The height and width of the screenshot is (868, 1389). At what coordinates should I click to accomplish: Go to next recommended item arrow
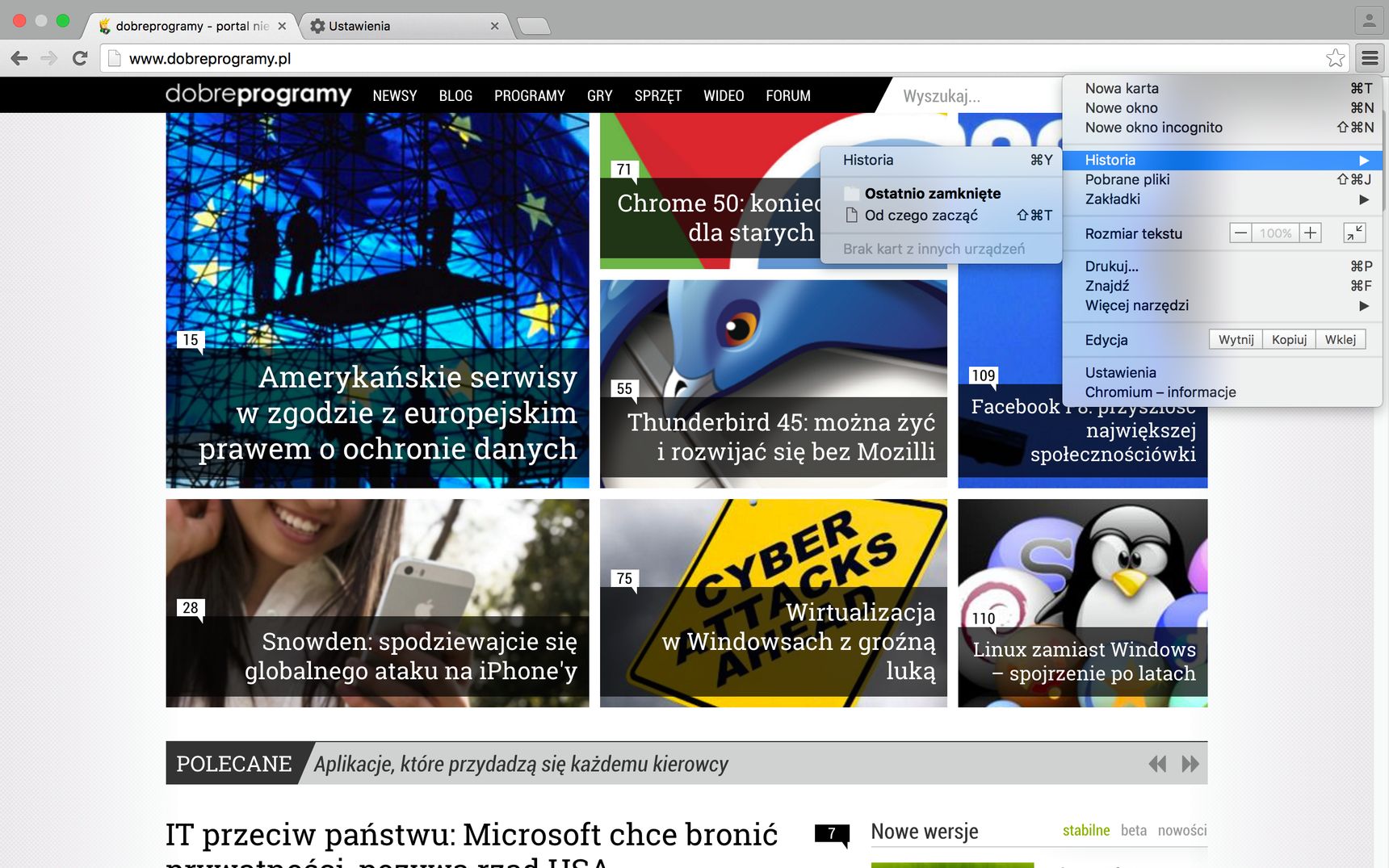click(x=1190, y=764)
